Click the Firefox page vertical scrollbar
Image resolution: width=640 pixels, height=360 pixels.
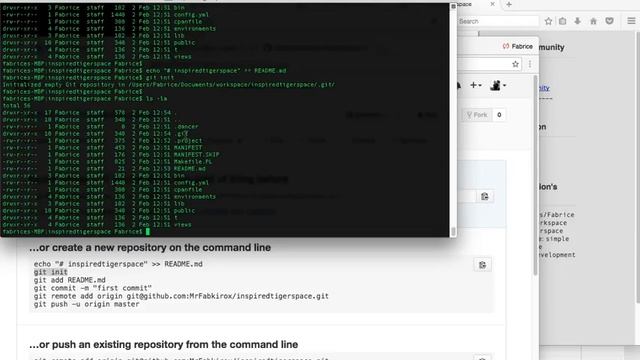click(638, 167)
